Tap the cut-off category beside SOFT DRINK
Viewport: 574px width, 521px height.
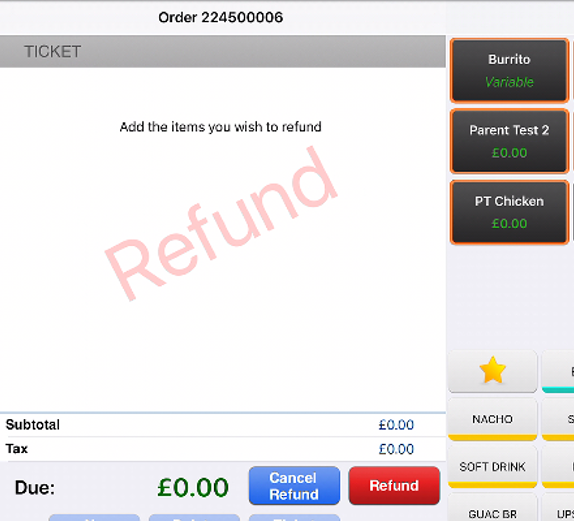[558, 467]
